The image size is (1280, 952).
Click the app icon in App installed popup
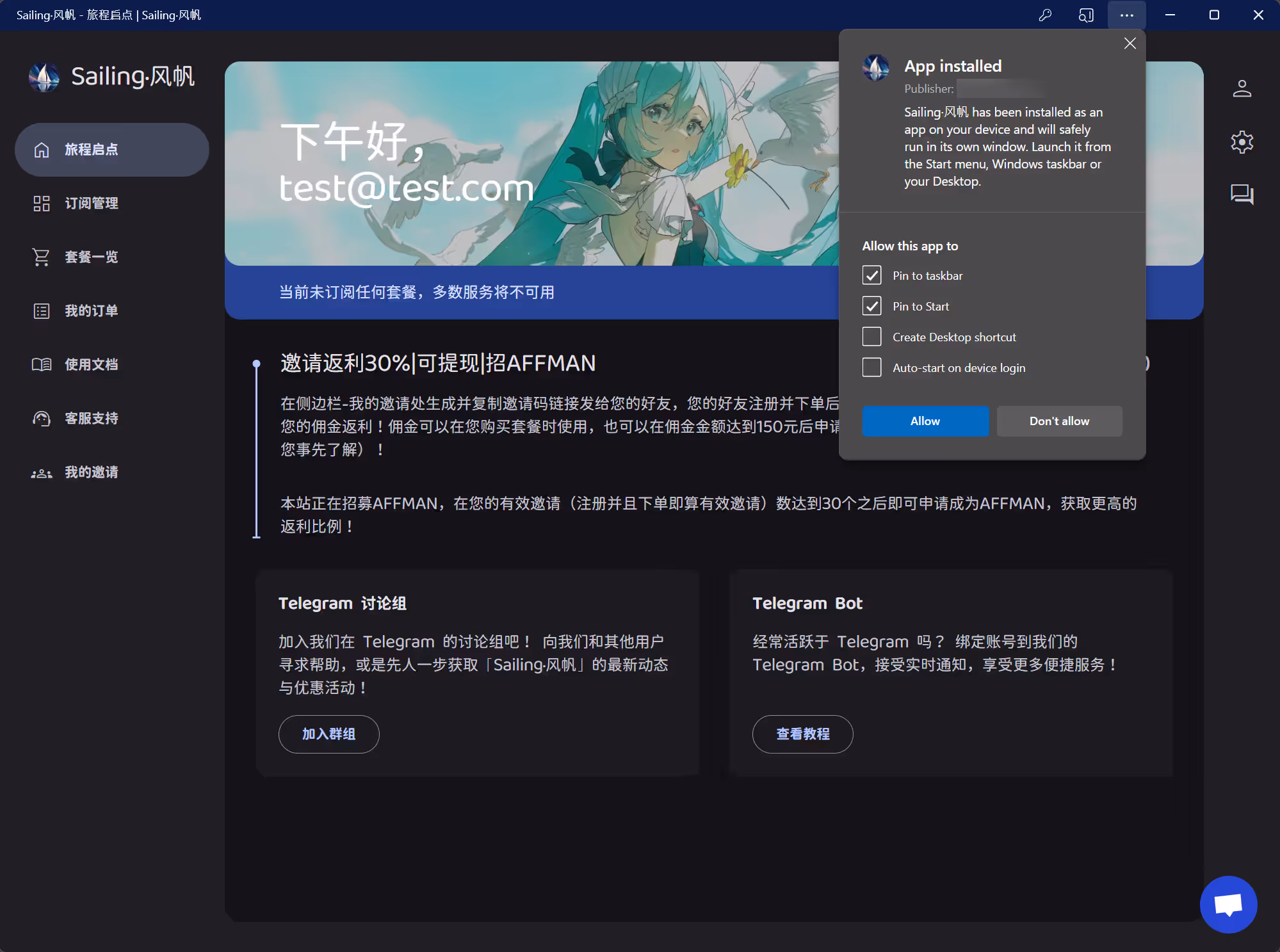point(876,68)
